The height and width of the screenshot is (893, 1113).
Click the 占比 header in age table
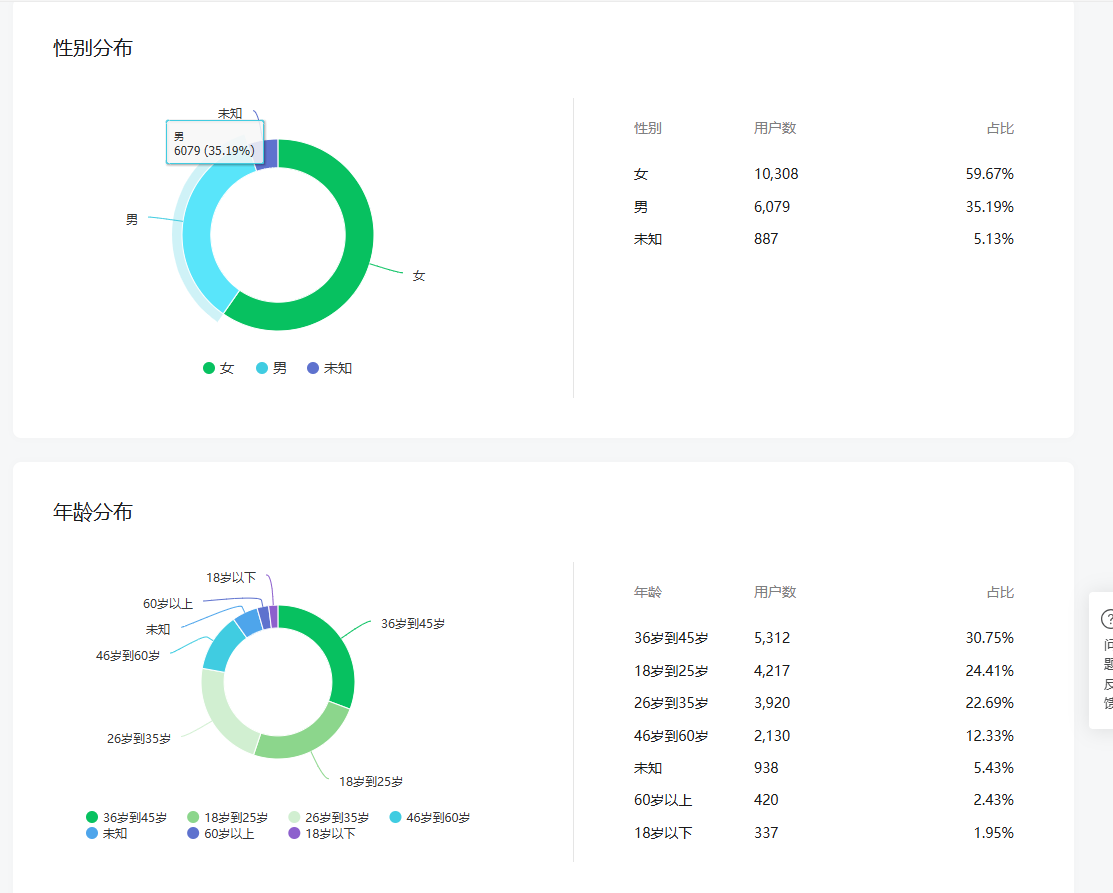coord(1000,592)
